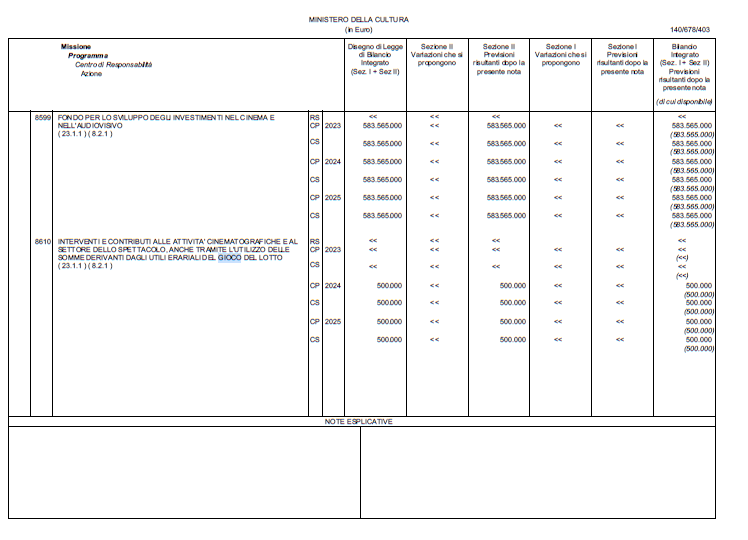Viewport: 748px width, 540px height.
Task: Click the Disegno di Legge column header
Action: tap(375, 59)
